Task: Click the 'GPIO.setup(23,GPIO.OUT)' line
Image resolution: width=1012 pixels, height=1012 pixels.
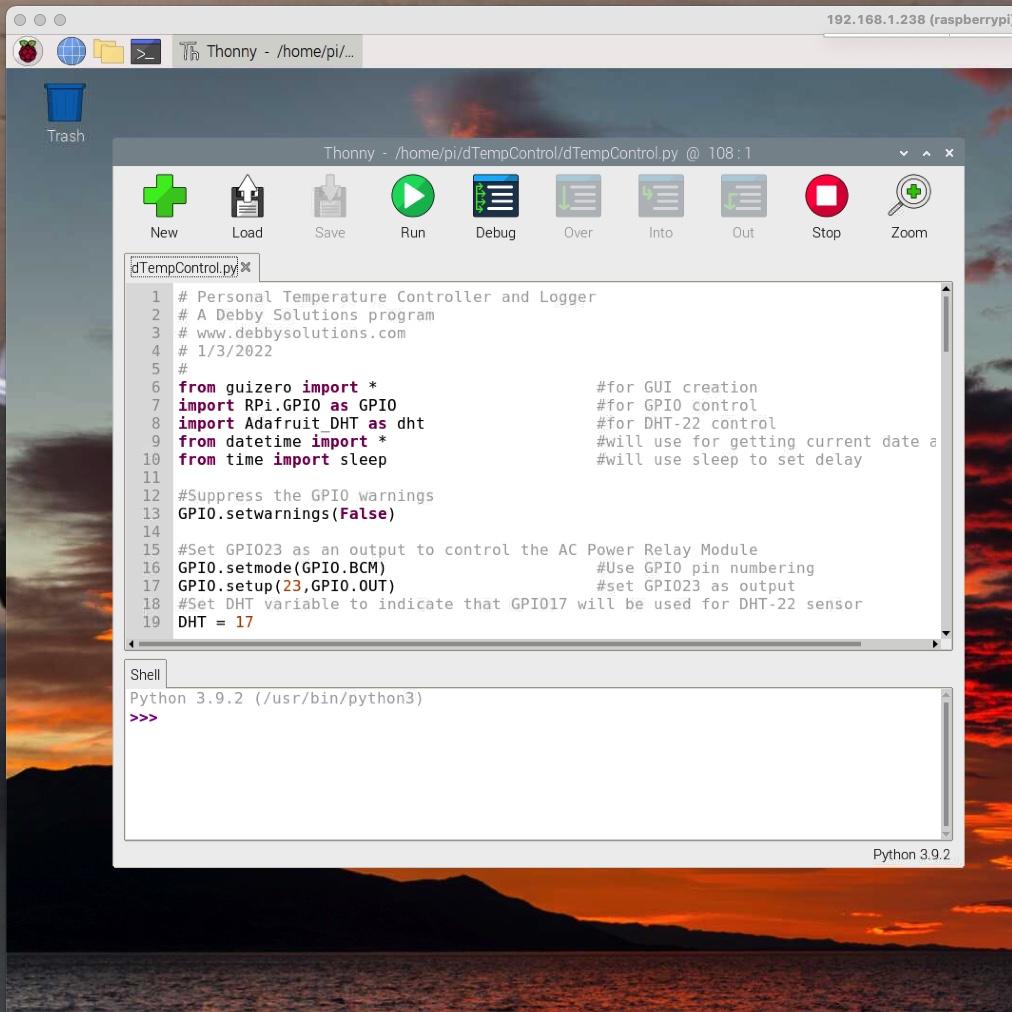Action: 287,586
